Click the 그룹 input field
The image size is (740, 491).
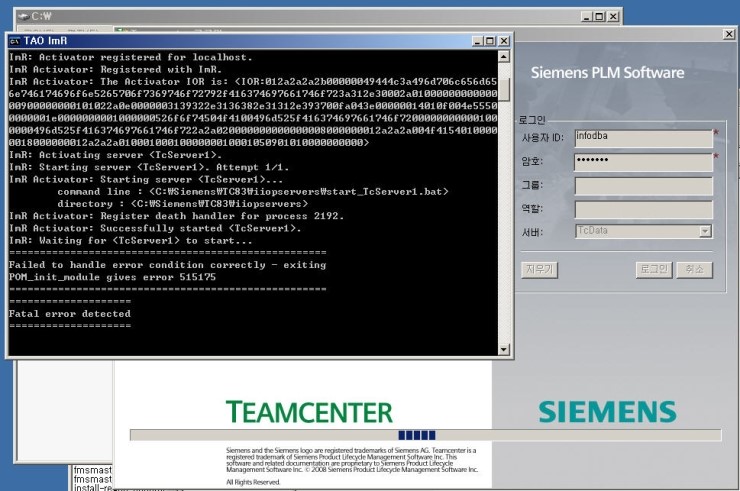644,186
